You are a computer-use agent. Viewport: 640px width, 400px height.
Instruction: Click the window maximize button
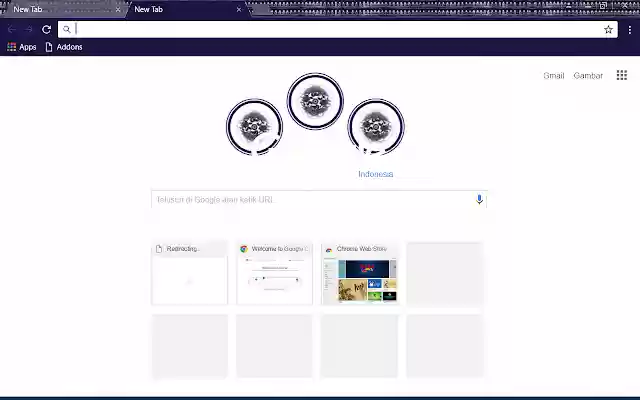click(x=603, y=6)
